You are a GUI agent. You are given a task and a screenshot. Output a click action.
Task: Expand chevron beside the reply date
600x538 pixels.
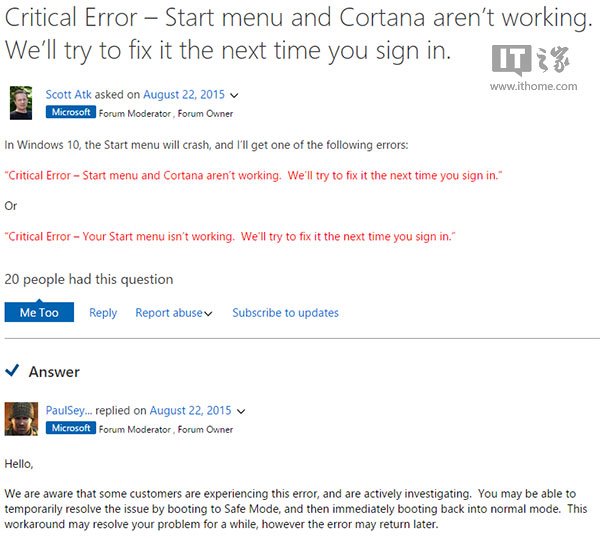(241, 411)
